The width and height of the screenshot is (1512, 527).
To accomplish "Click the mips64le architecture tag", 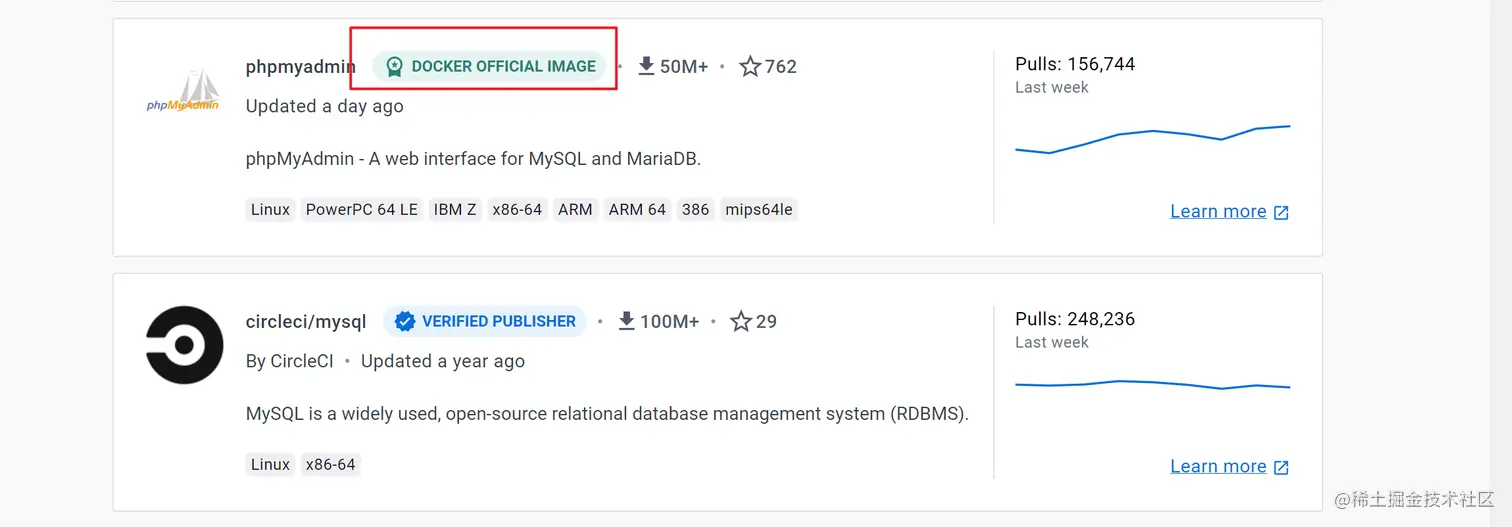I will [759, 210].
